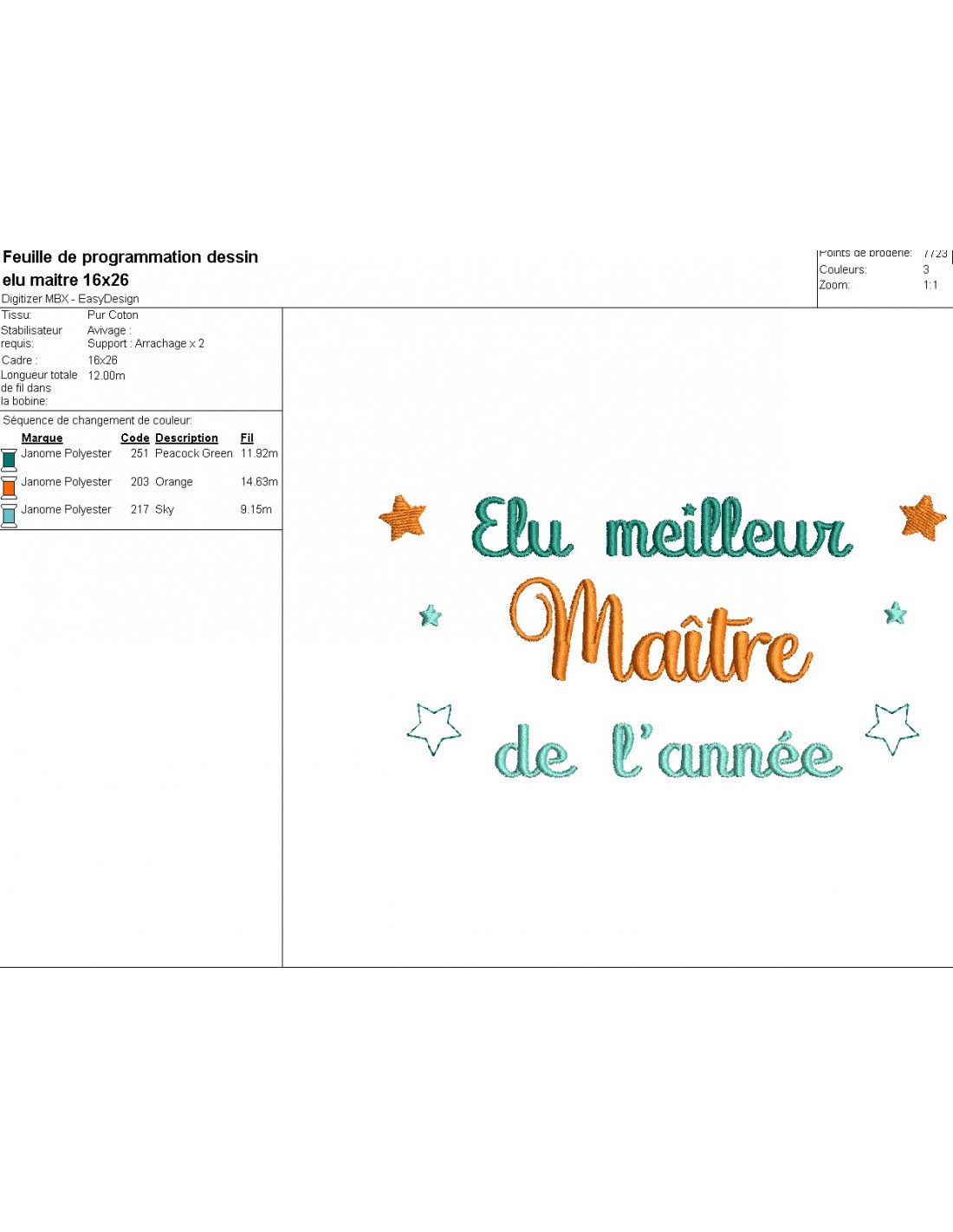Click the Fil column header

(247, 438)
